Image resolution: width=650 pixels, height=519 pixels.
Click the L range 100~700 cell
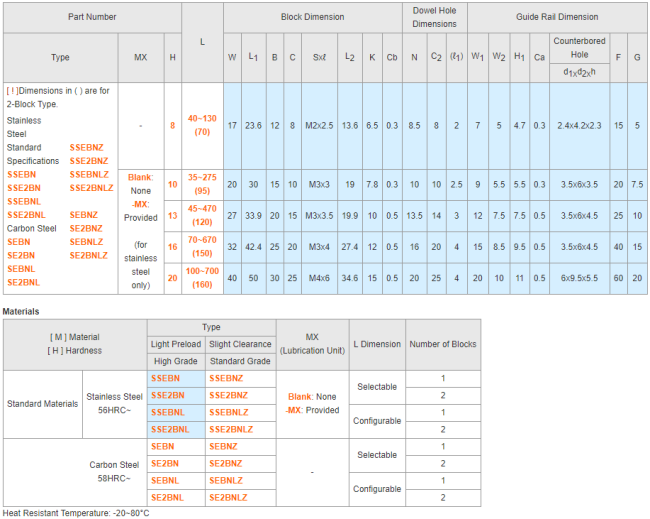pyautogui.click(x=202, y=277)
